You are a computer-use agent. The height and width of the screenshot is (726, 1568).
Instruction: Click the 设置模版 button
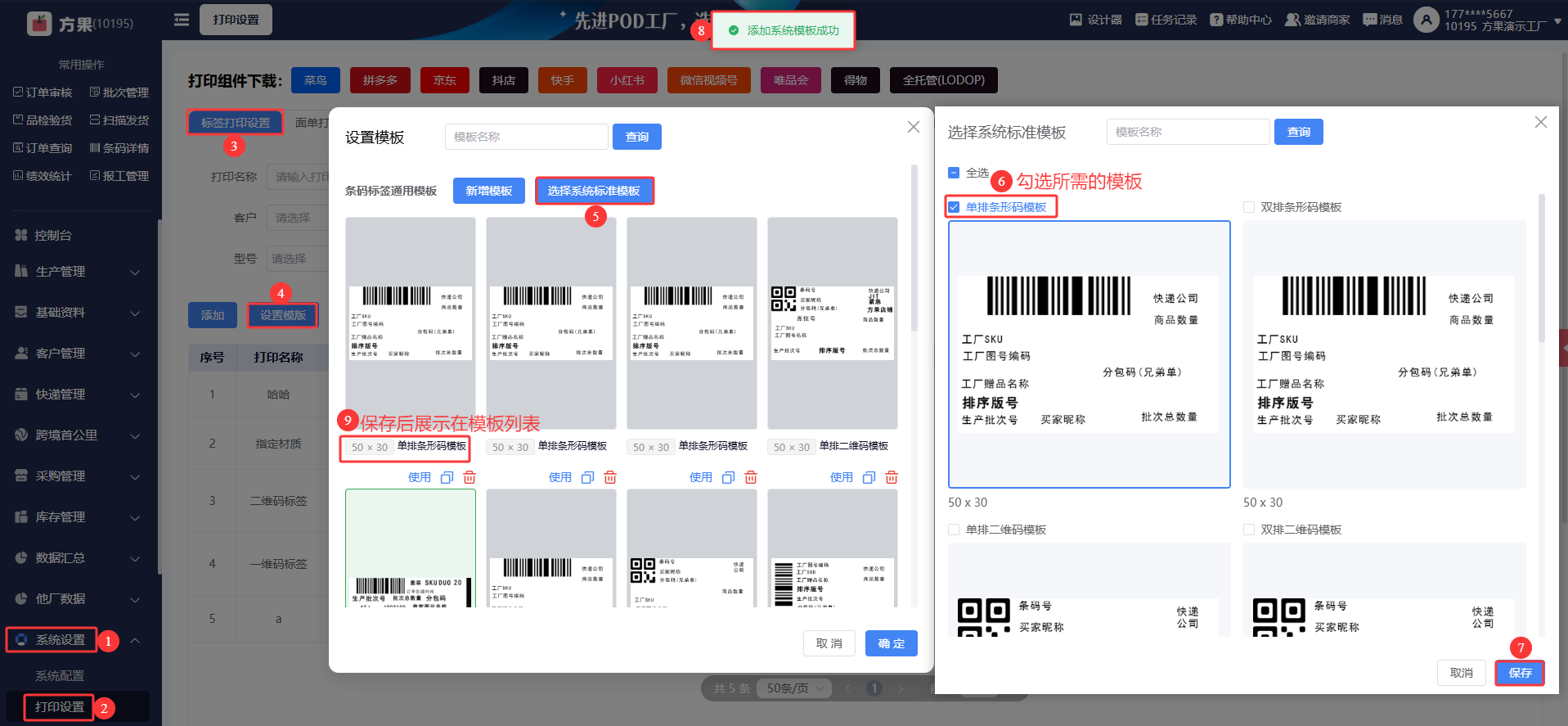[x=283, y=315]
